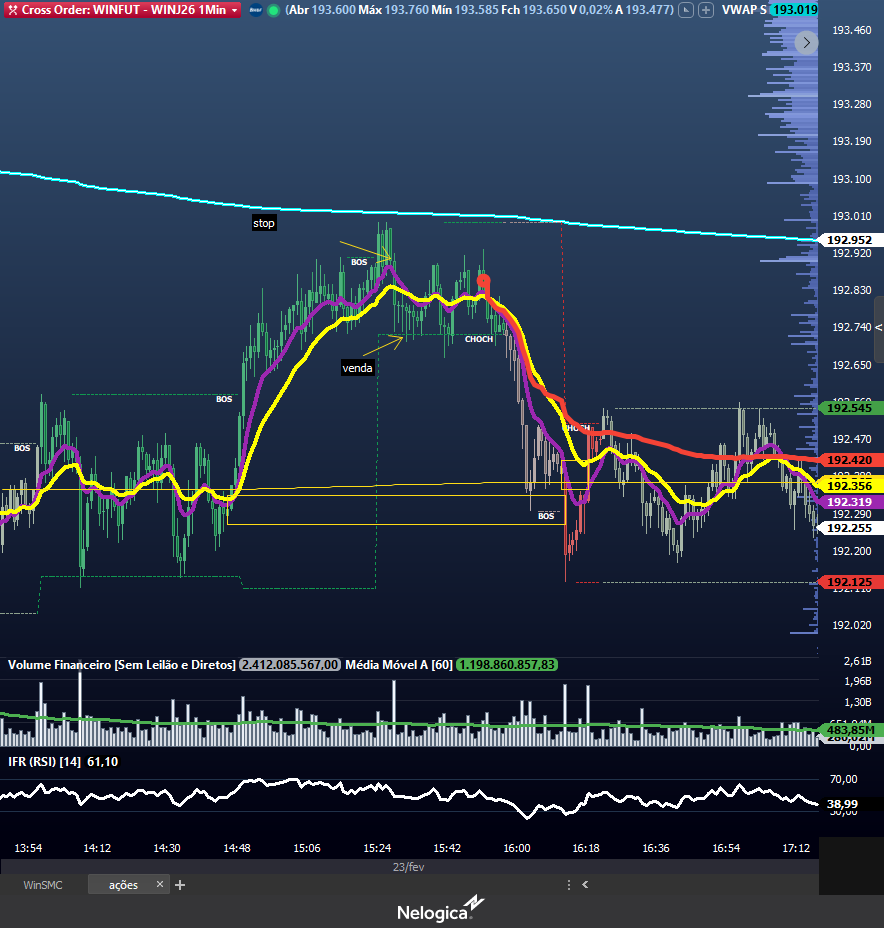The height and width of the screenshot is (928, 884).
Task: Click the red marker dot on moving average
Action: coord(483,281)
